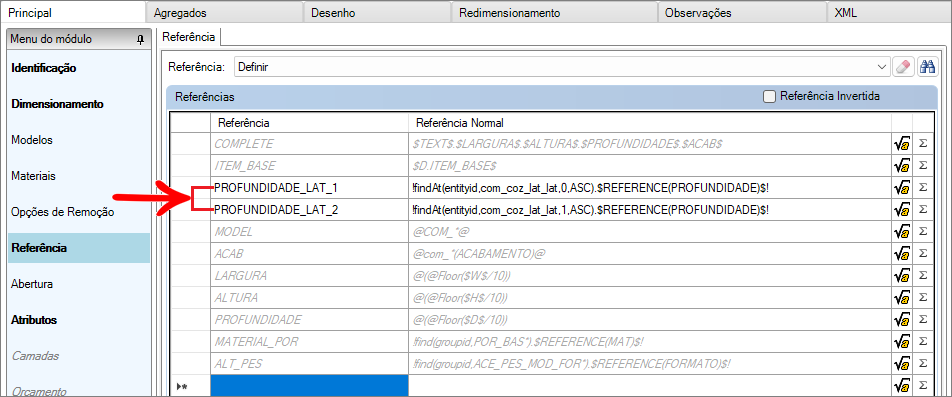Click sigma icon in ACAB row
This screenshot has width=952, height=397.
click(923, 253)
